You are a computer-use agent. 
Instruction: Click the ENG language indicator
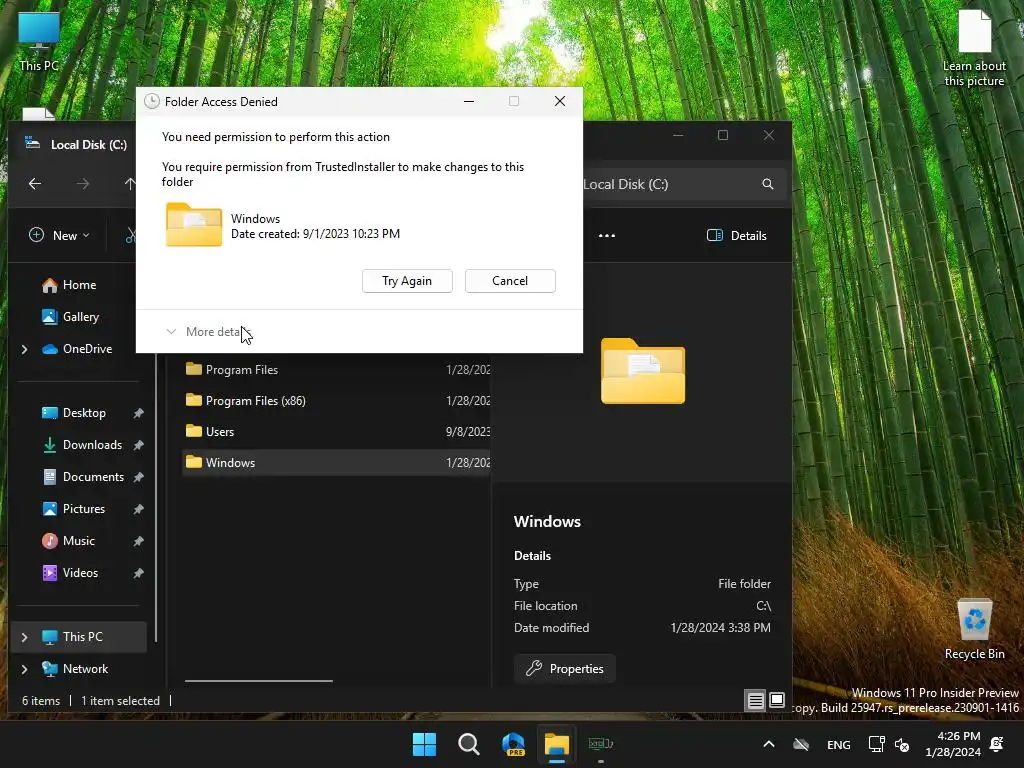pos(839,744)
